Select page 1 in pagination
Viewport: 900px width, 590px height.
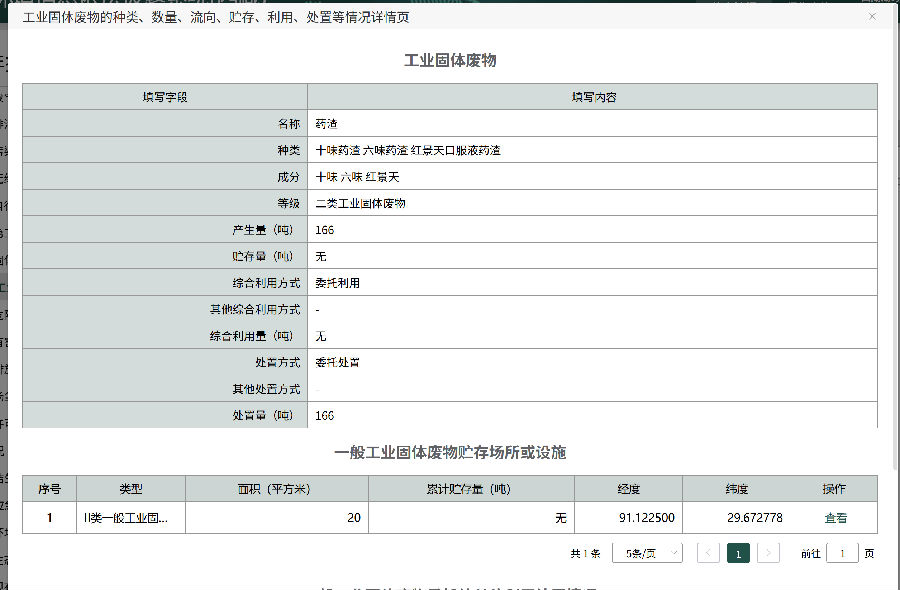pos(738,553)
